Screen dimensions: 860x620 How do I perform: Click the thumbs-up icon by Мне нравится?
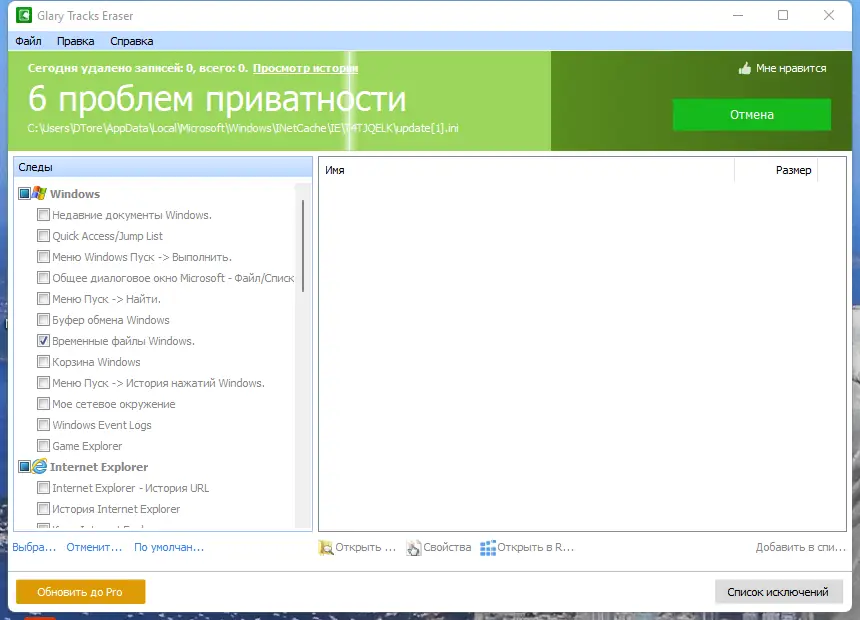(744, 69)
